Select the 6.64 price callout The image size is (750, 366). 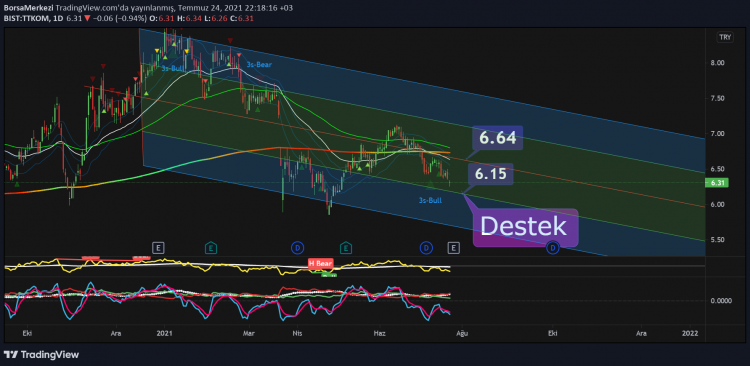pyautogui.click(x=498, y=138)
